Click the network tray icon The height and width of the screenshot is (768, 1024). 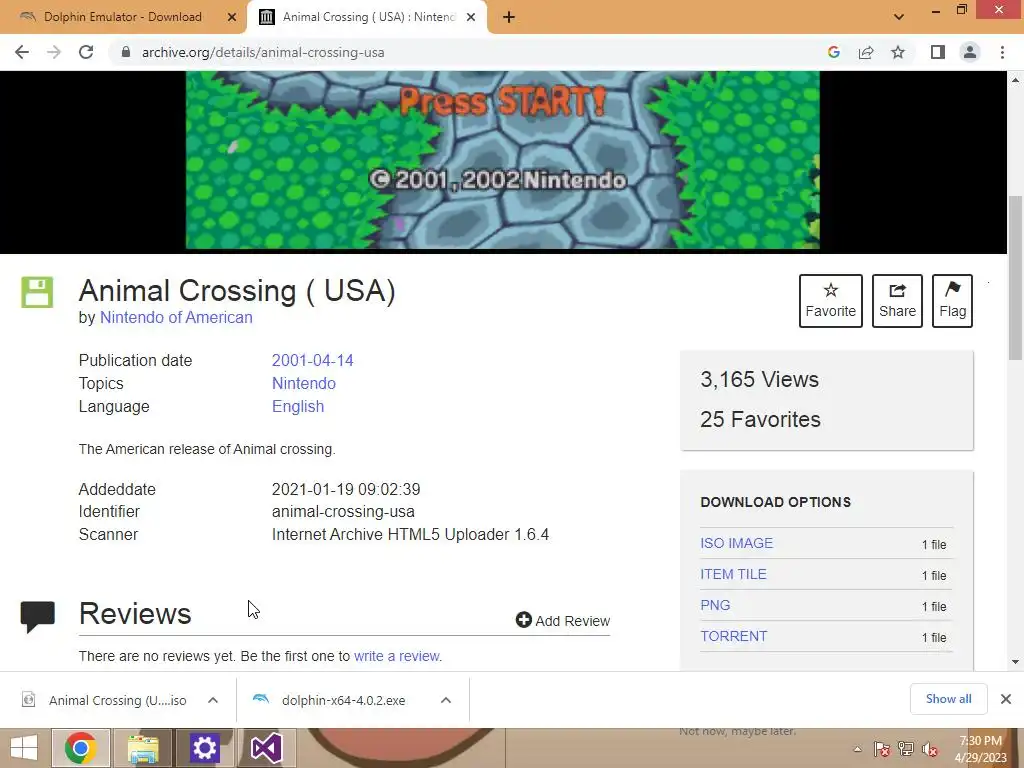[905, 749]
